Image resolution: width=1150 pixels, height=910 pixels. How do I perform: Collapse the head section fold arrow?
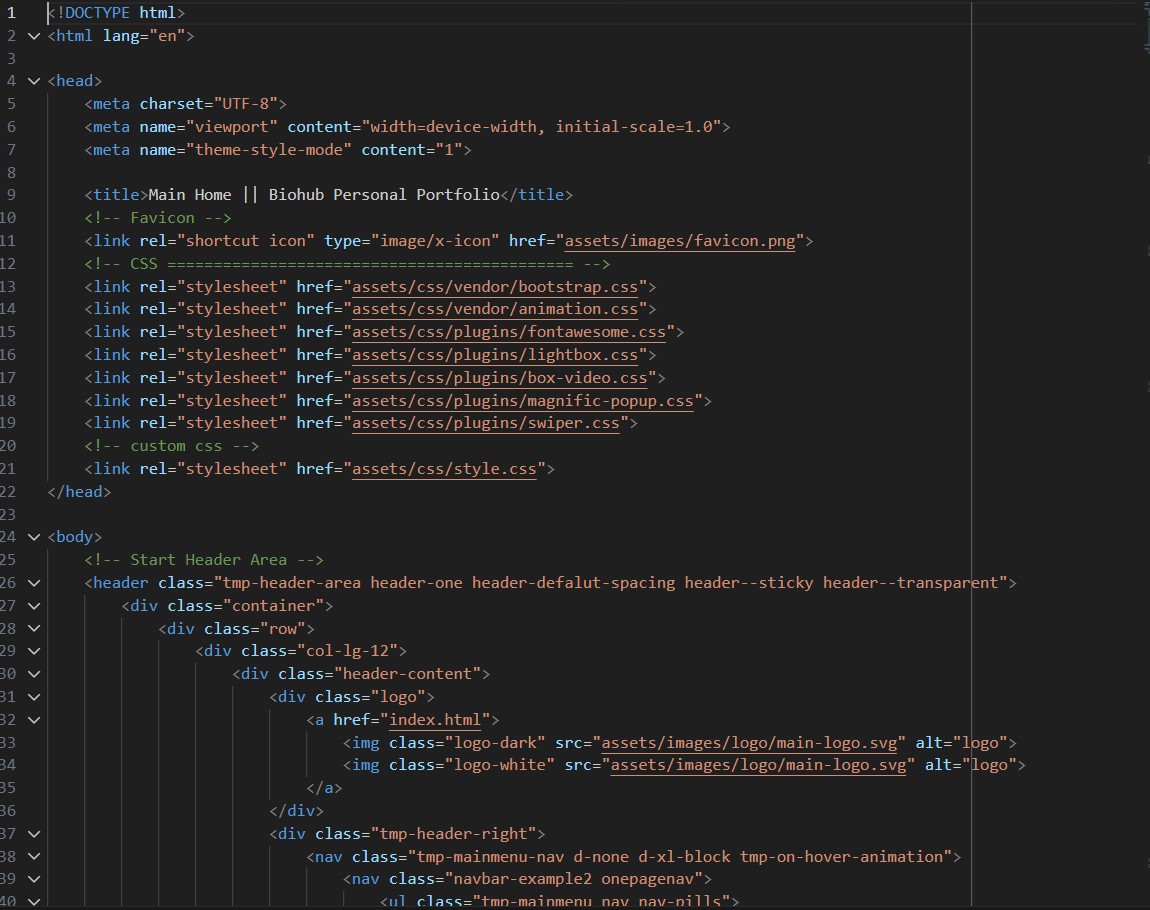(35, 81)
